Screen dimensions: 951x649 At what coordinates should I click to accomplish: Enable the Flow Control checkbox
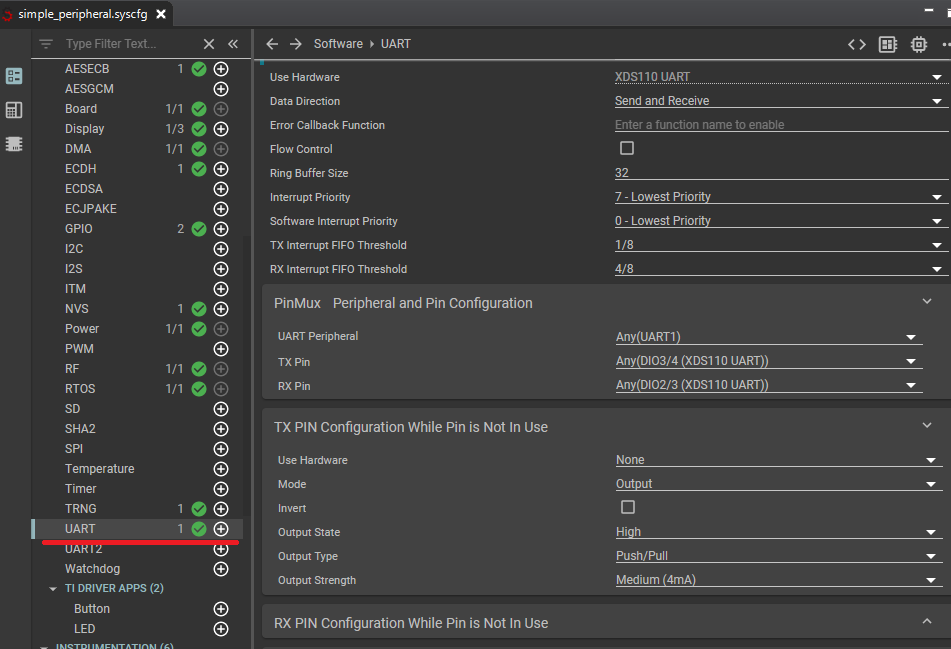tap(627, 148)
